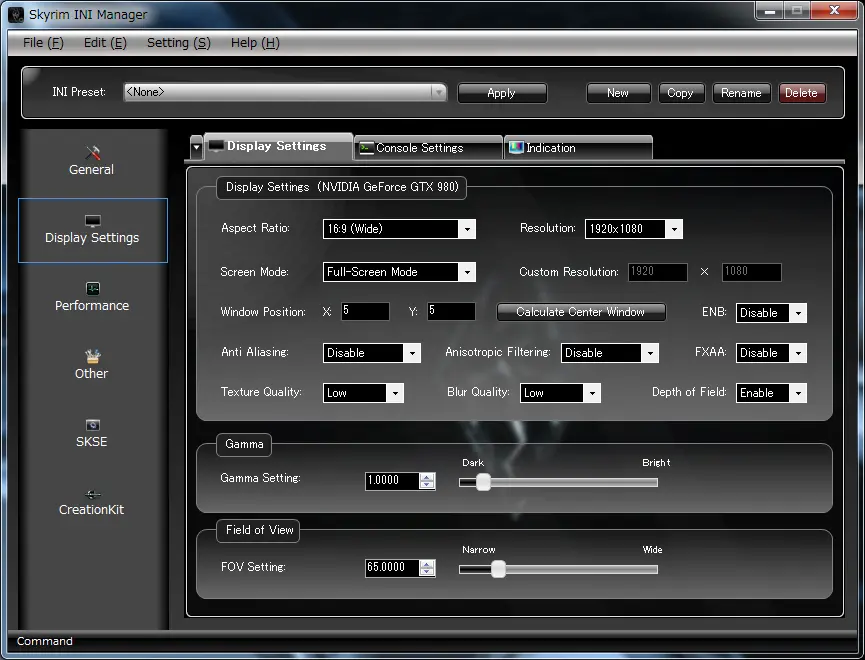Open the Texture Quality dropdown
The width and height of the screenshot is (865, 660).
[x=363, y=393]
